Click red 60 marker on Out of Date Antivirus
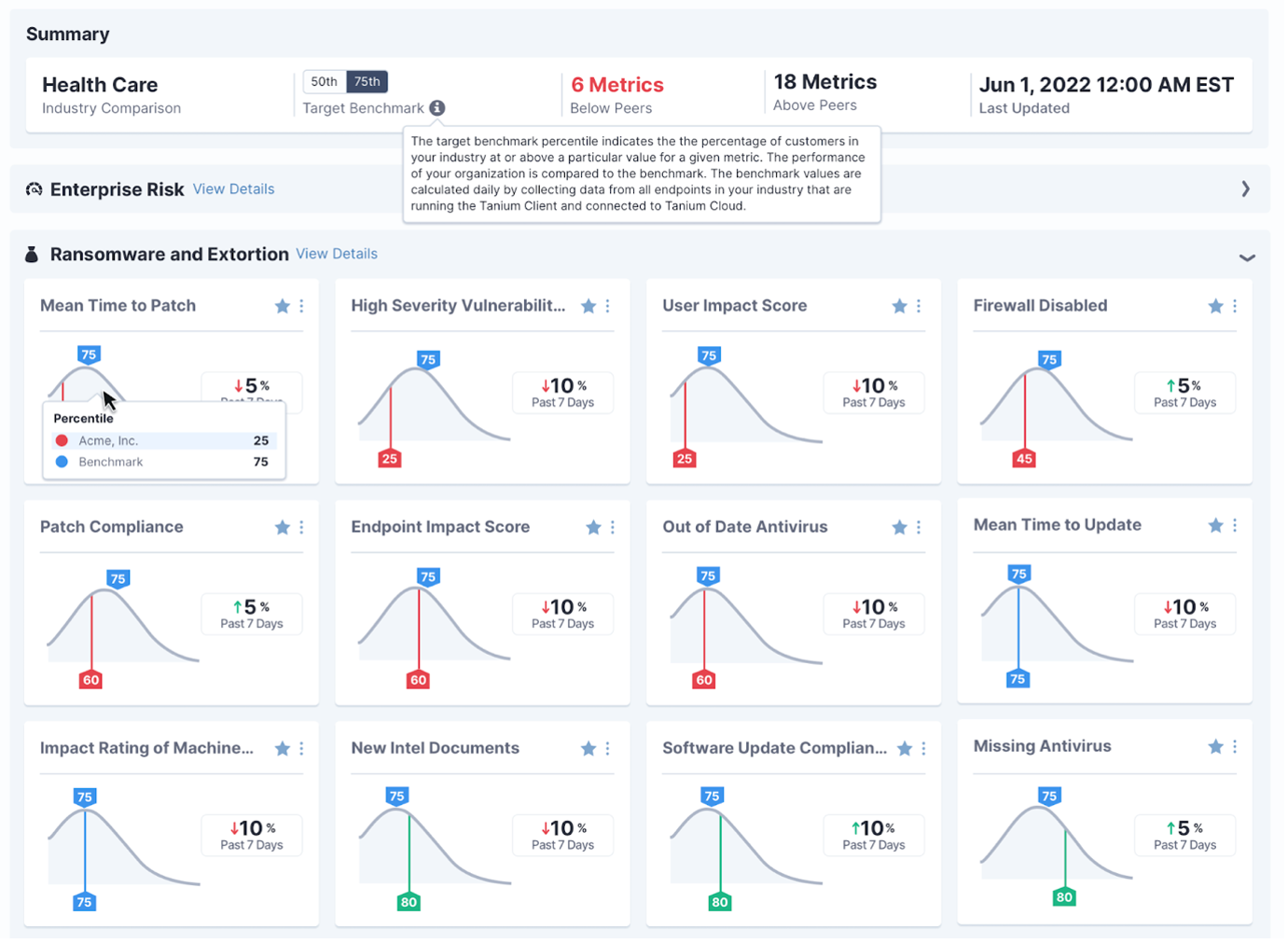 coord(704,680)
